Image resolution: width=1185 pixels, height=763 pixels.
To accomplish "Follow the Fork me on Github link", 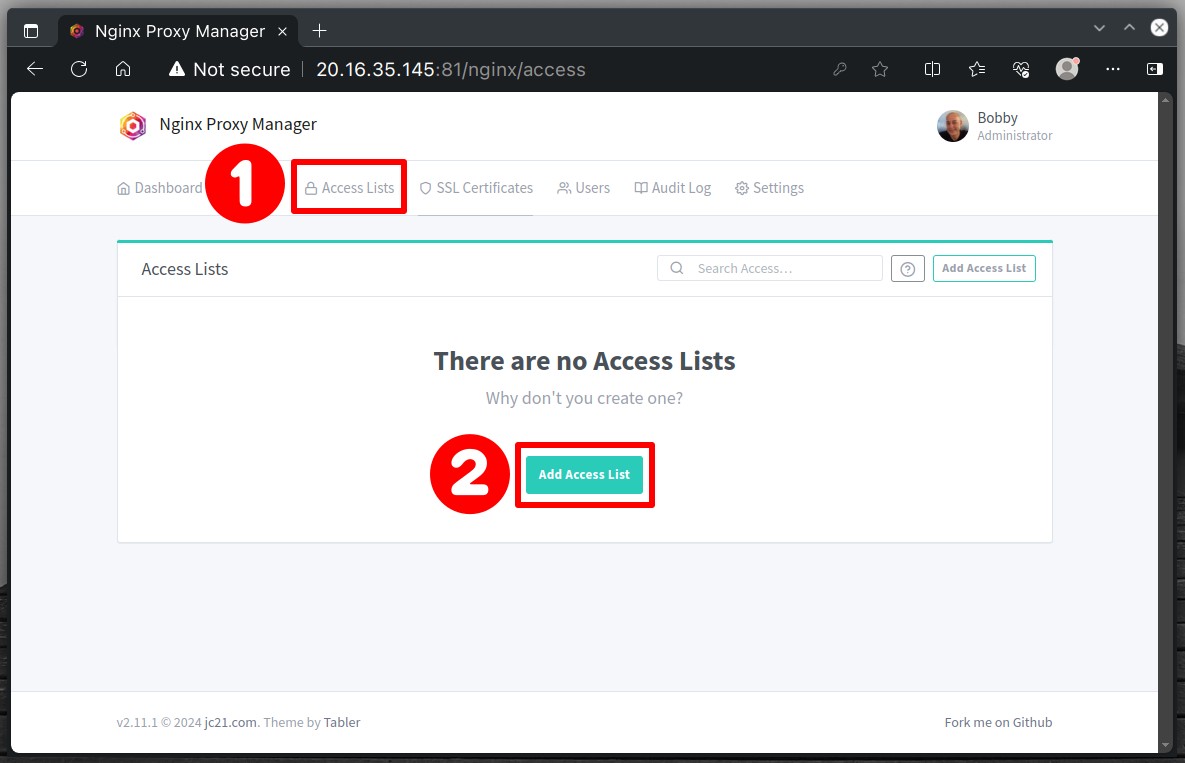I will (x=998, y=722).
